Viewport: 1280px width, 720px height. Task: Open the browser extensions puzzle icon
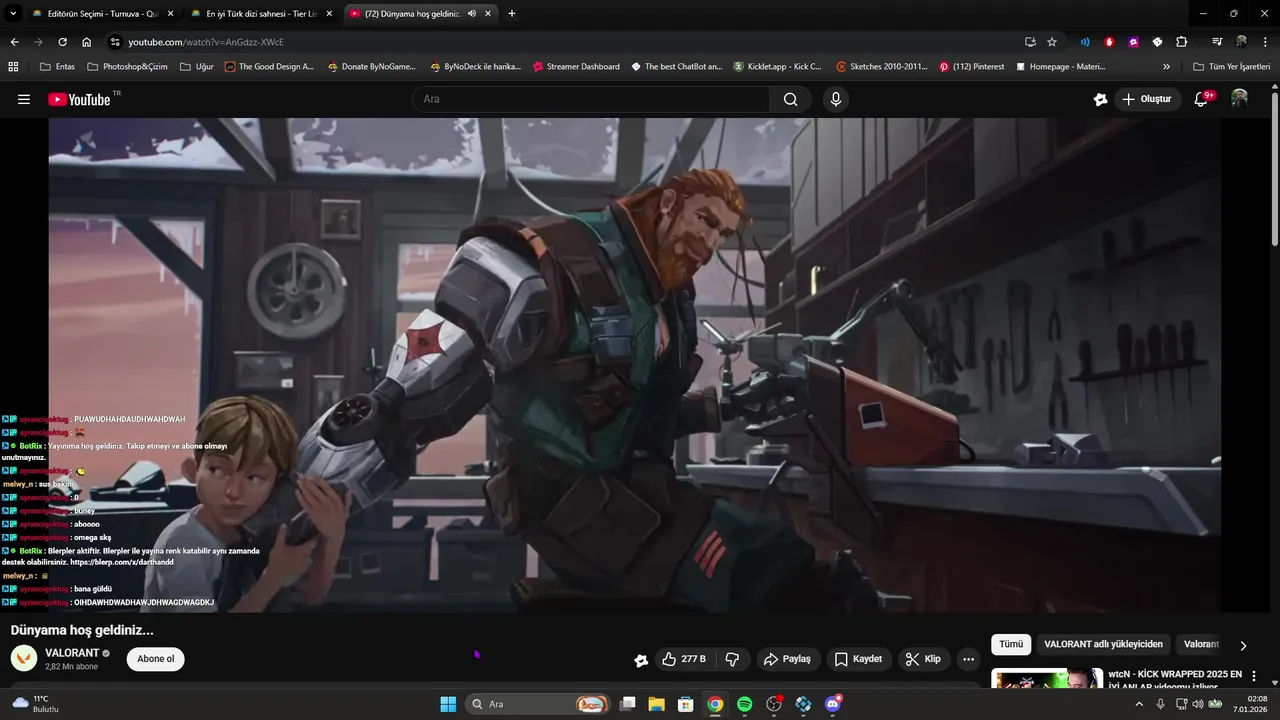click(x=1181, y=42)
